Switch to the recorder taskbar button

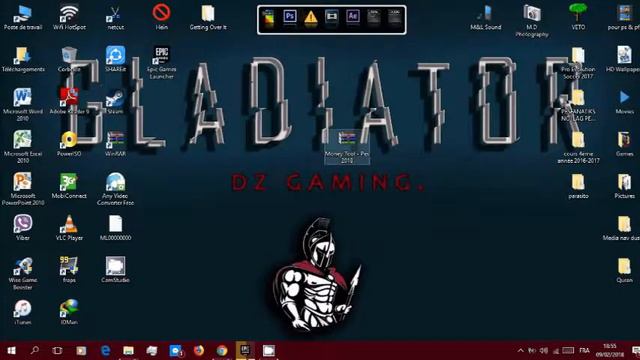(269, 350)
